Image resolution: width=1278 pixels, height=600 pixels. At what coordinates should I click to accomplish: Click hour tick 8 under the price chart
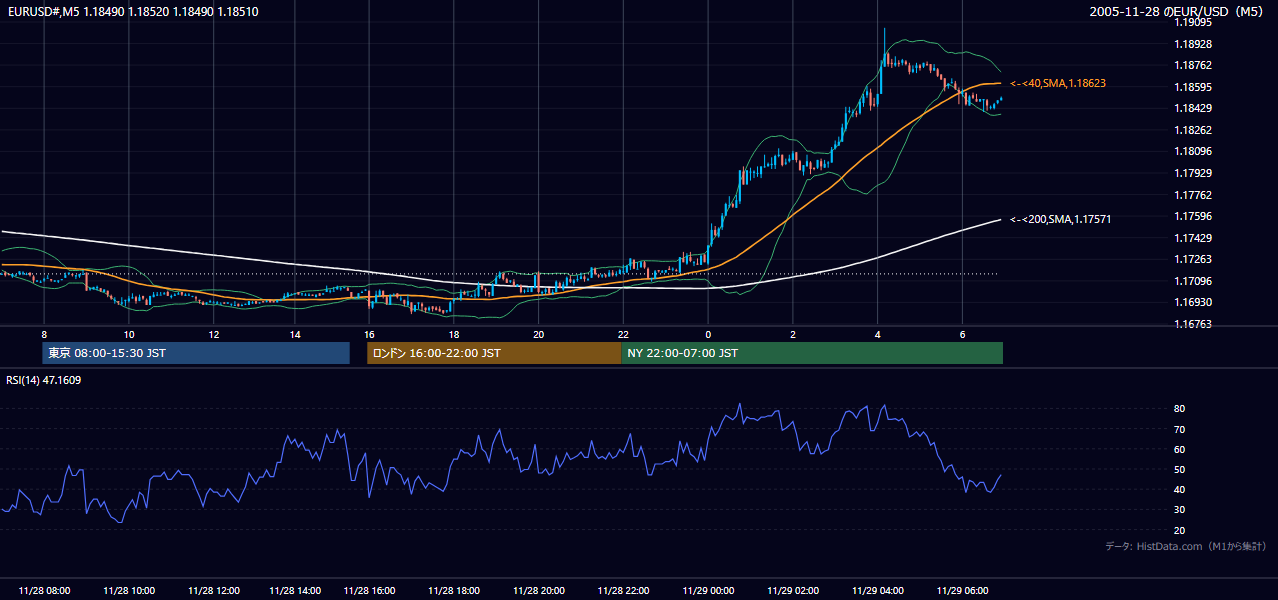[x=44, y=334]
